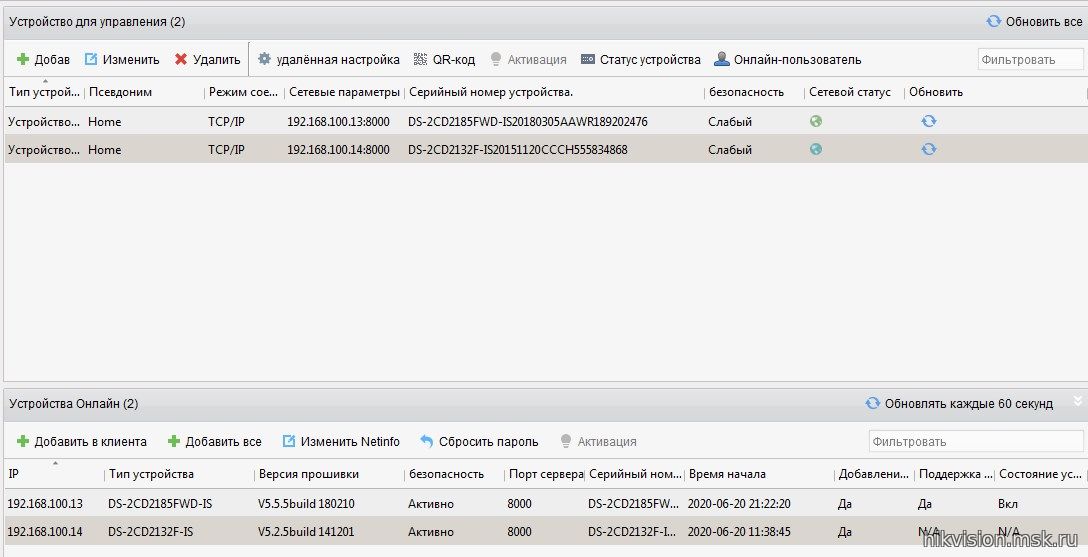Sort by Порт сервера column header
Screen dimensions: 1088x557
(x=546, y=474)
